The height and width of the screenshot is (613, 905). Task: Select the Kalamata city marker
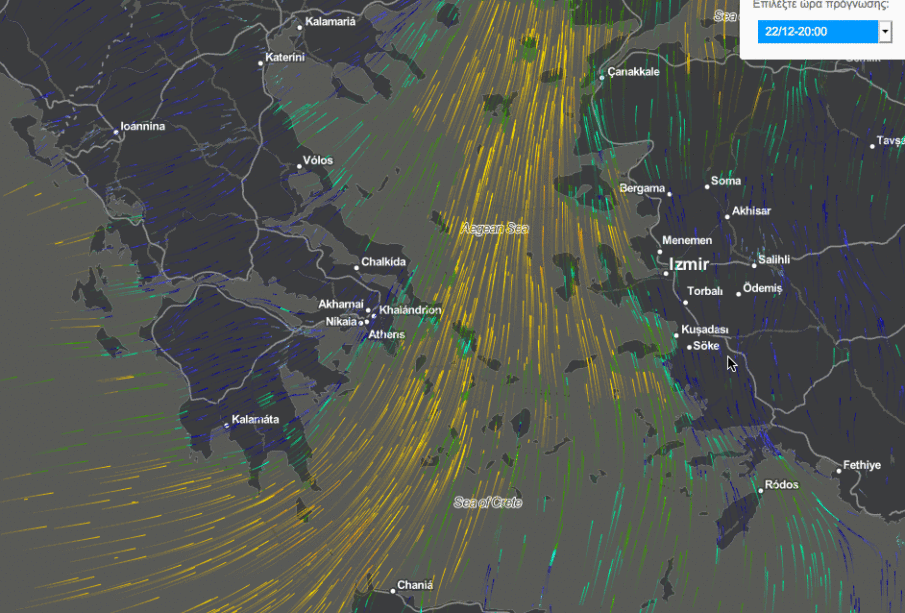pyautogui.click(x=228, y=426)
